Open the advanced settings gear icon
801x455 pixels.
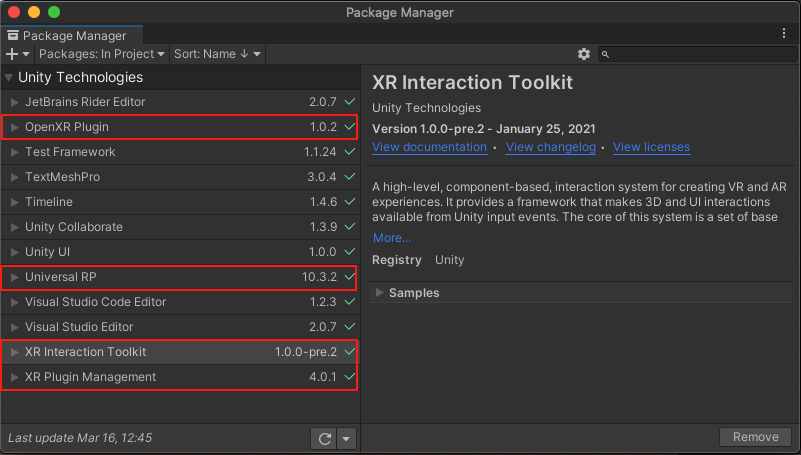click(x=584, y=54)
